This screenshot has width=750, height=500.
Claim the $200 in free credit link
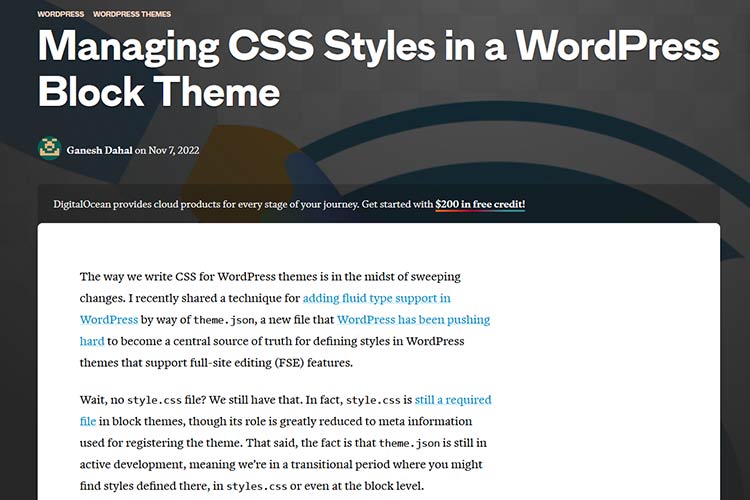[x=479, y=204]
